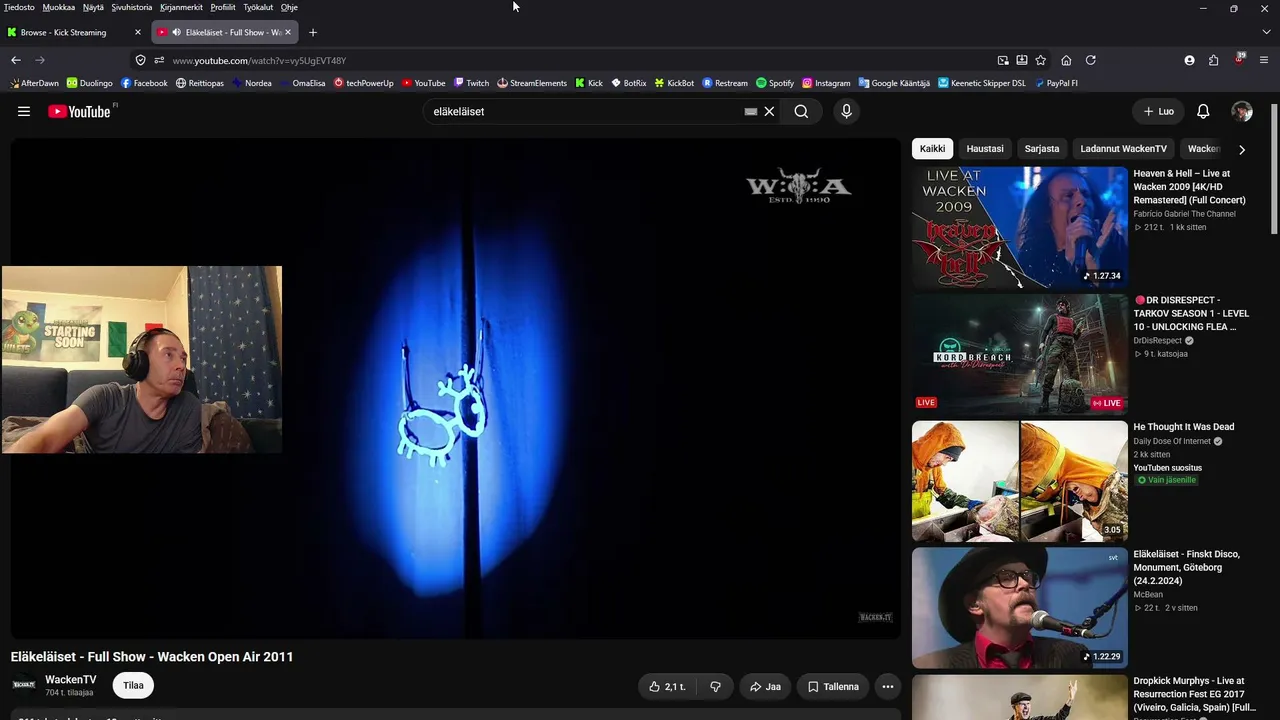Screen dimensions: 1280x720
Task: Open the Luo create menu
Action: tap(1158, 111)
